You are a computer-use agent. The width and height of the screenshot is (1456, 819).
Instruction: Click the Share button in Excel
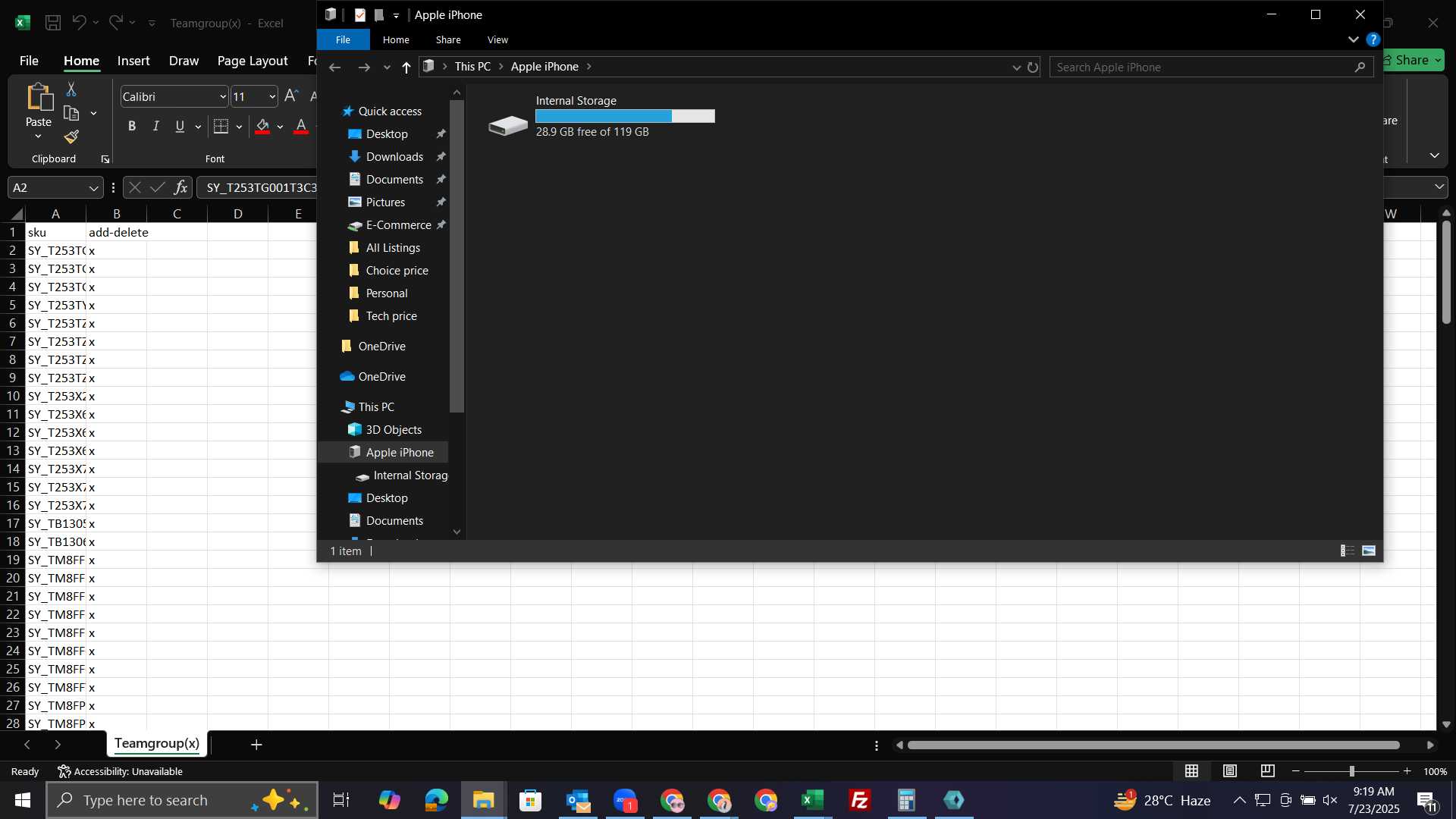pyautogui.click(x=1412, y=60)
